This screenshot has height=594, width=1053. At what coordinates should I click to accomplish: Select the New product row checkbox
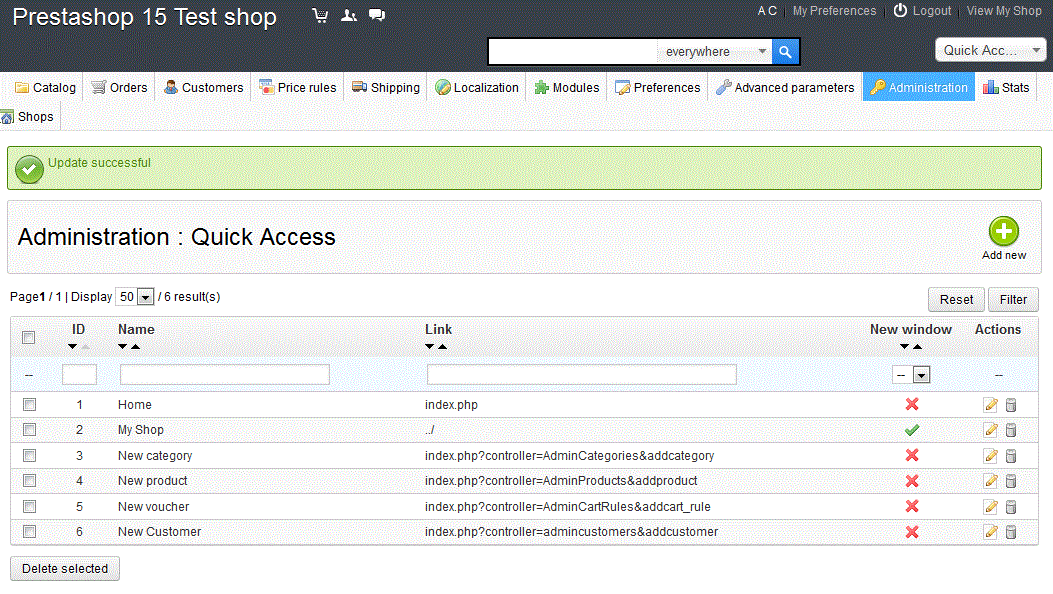click(30, 481)
